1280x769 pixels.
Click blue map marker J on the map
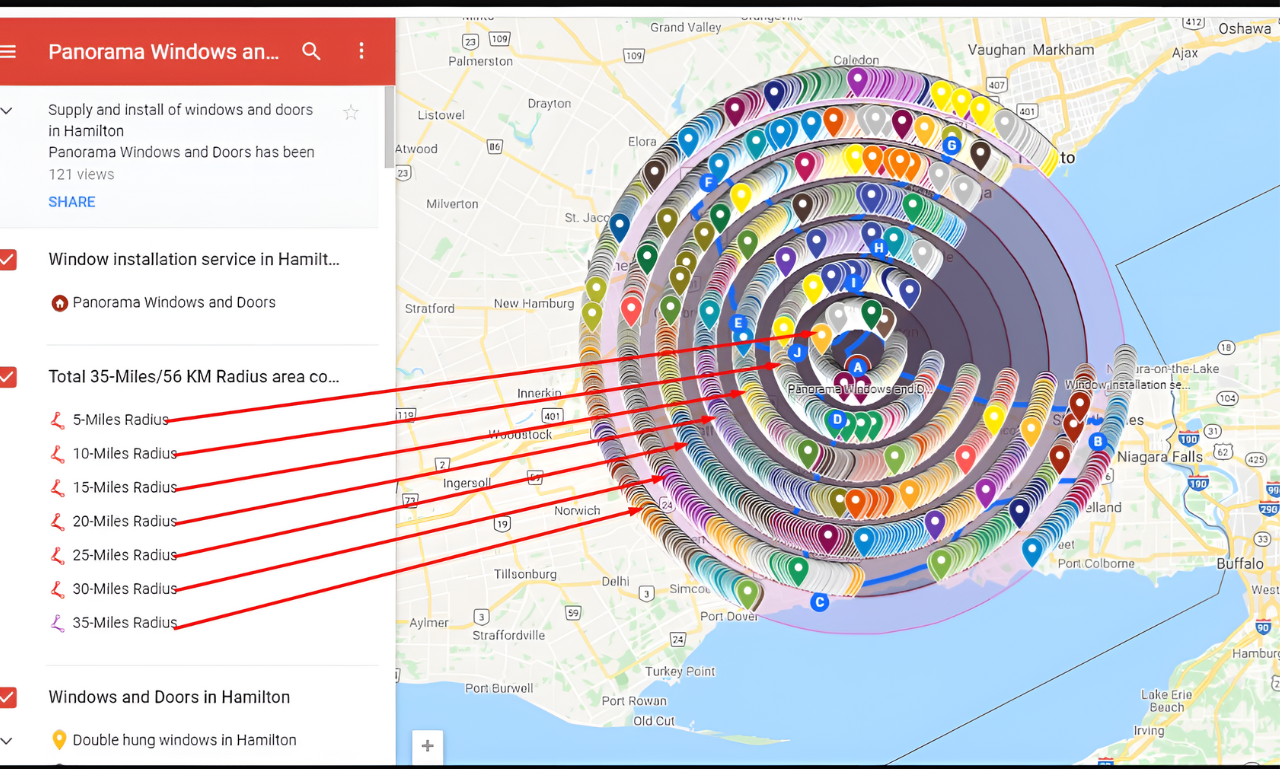pyautogui.click(x=797, y=352)
